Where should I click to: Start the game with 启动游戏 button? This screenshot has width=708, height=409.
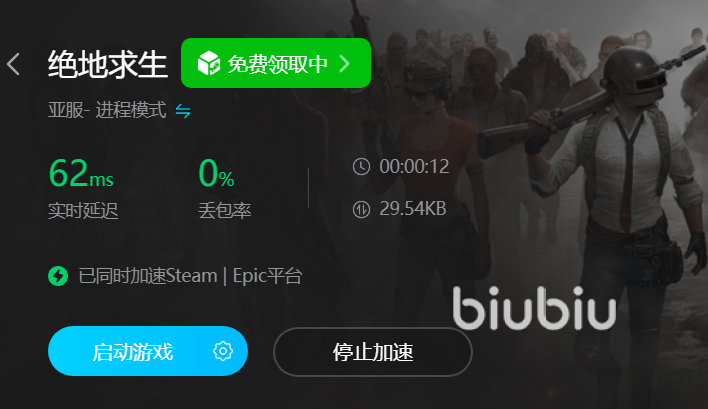coord(133,351)
